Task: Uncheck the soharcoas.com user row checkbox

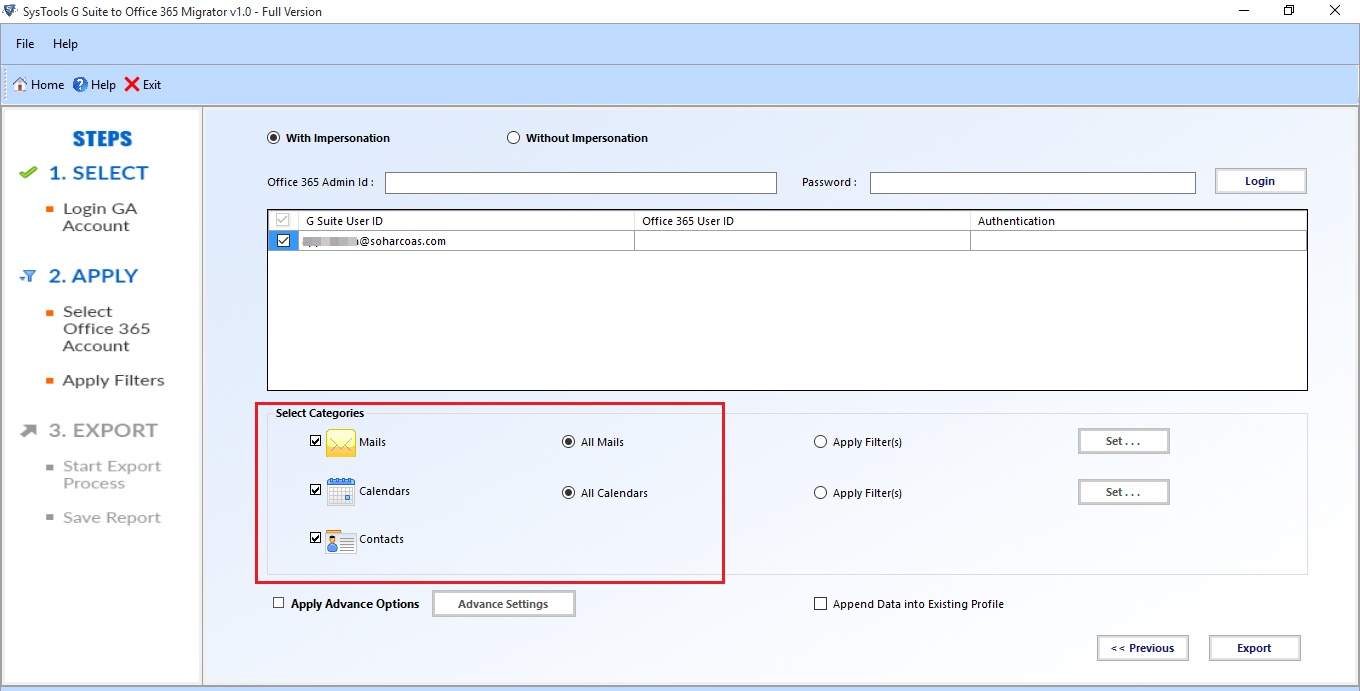Action: click(x=284, y=240)
